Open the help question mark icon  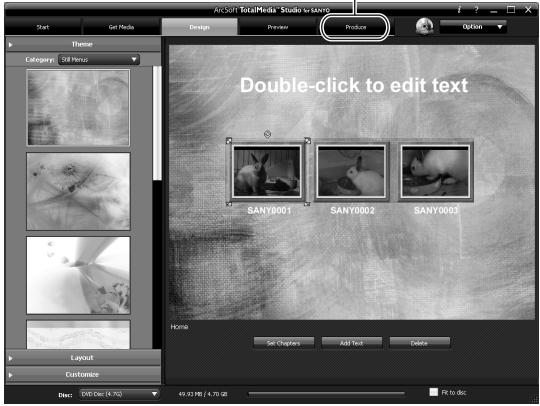pos(476,10)
